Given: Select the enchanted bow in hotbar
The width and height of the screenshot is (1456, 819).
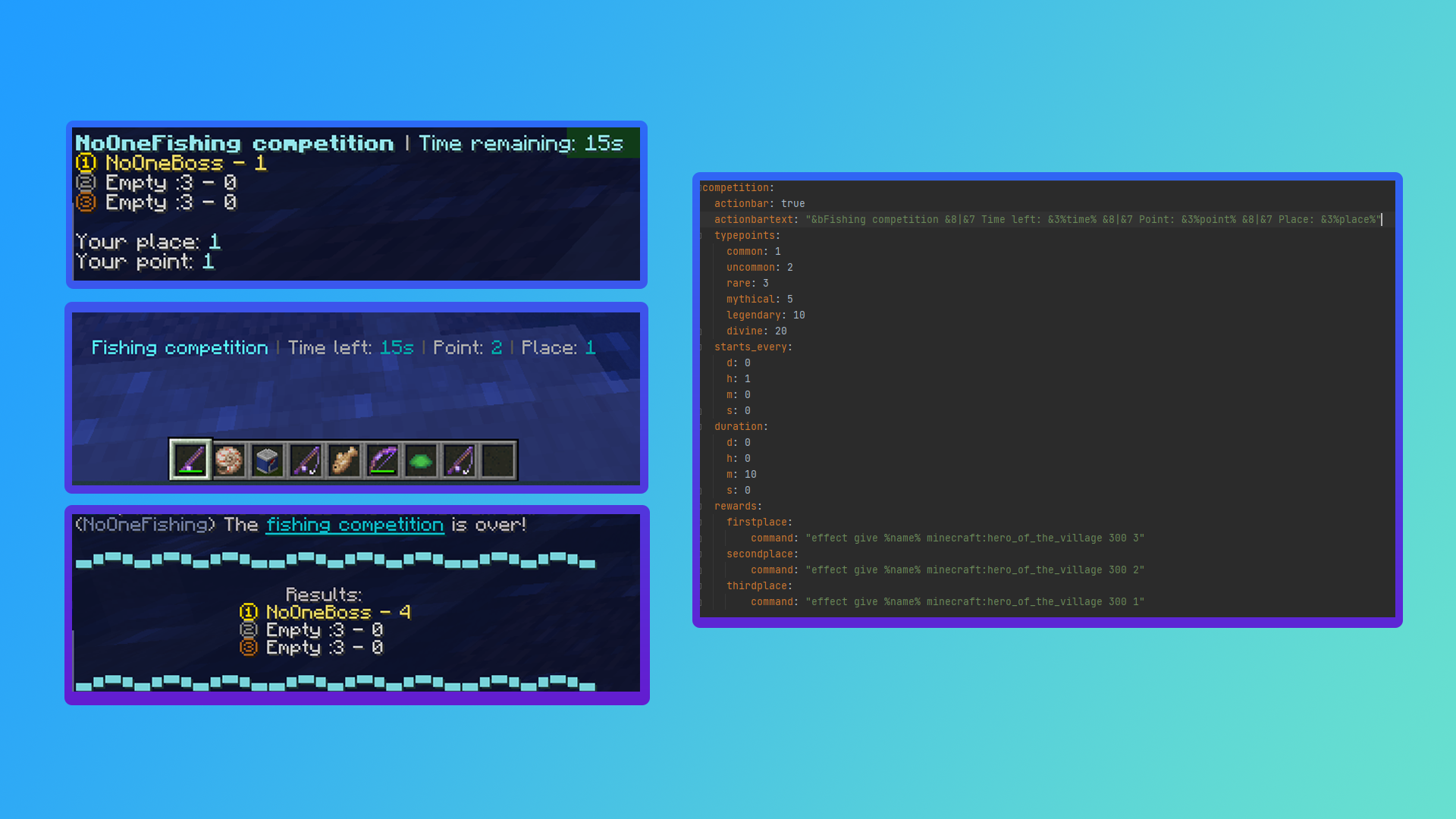Looking at the screenshot, I should point(383,460).
